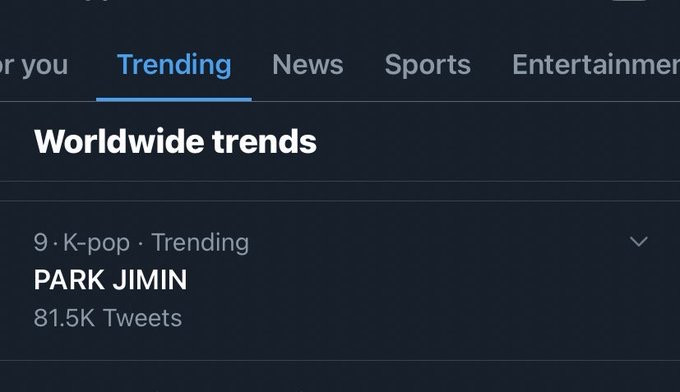
Task: Click the word JIMIN in the trend title
Action: tap(150, 280)
